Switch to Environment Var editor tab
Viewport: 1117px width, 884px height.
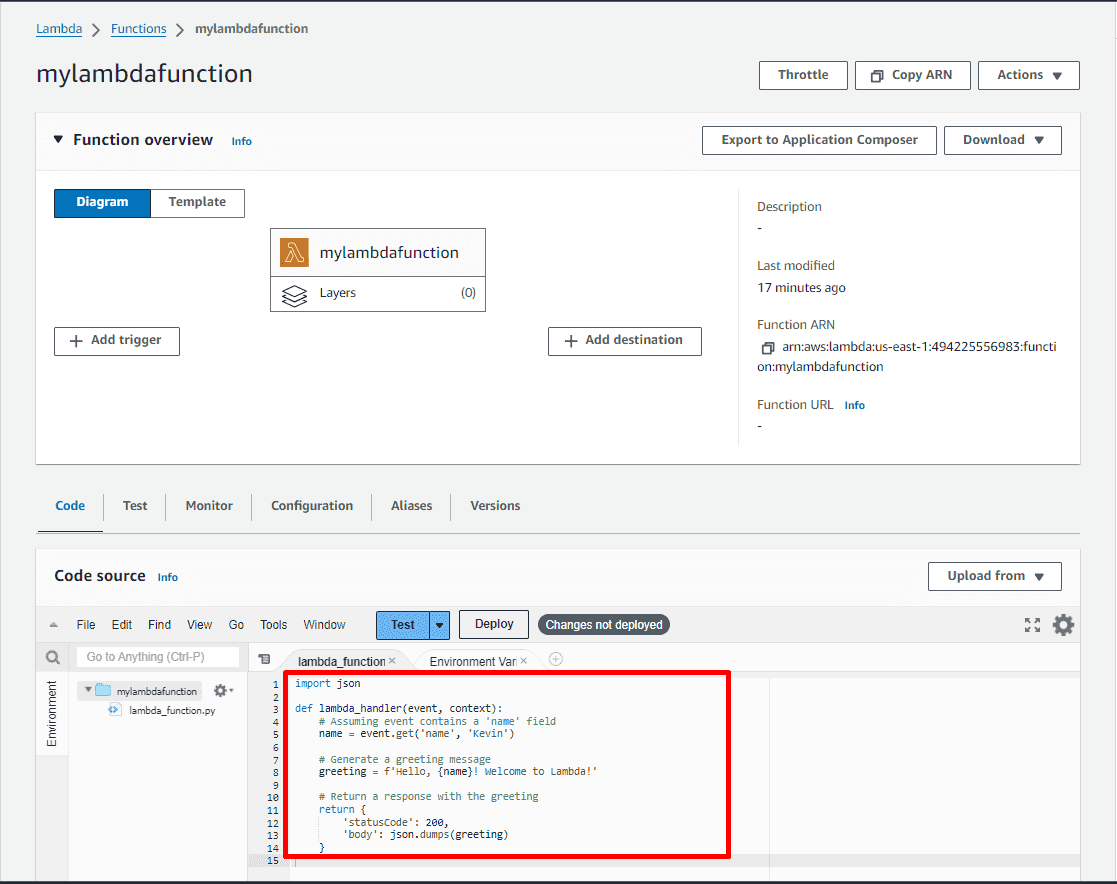point(472,661)
